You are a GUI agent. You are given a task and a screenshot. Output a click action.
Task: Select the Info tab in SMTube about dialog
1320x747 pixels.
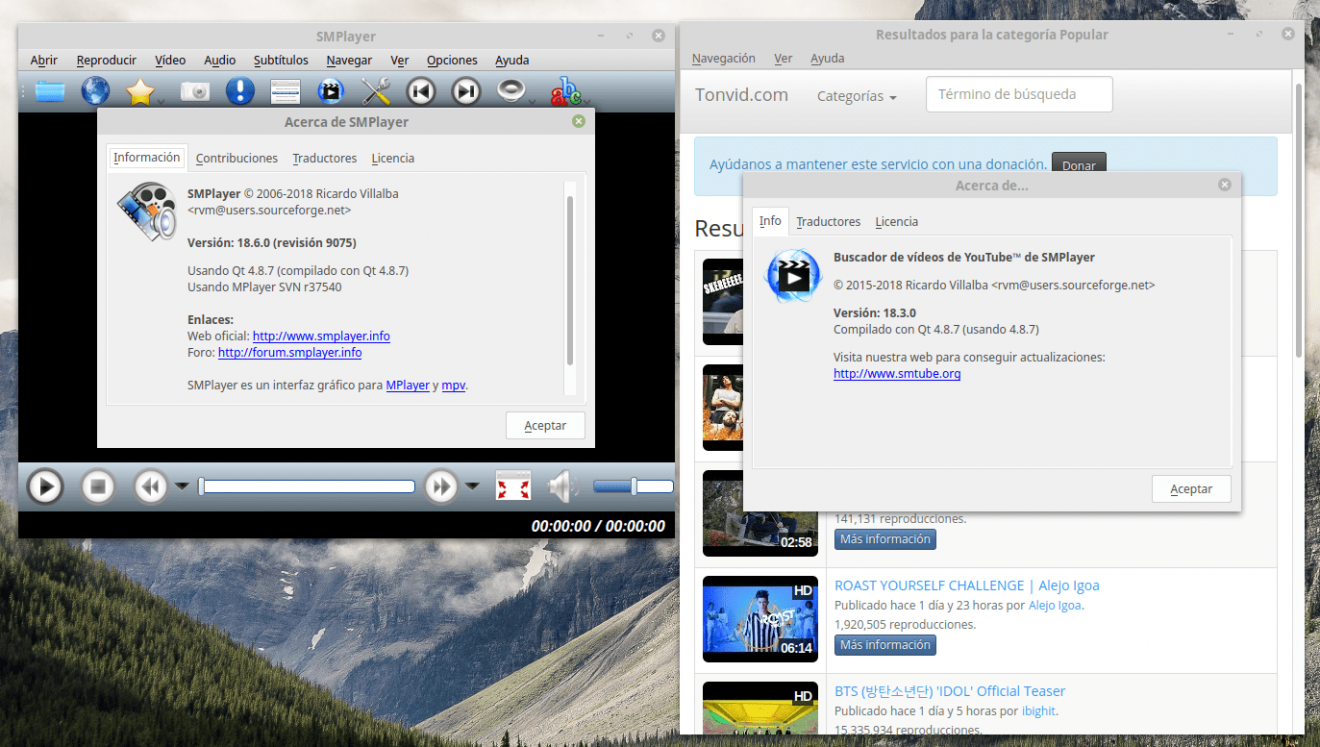[770, 221]
